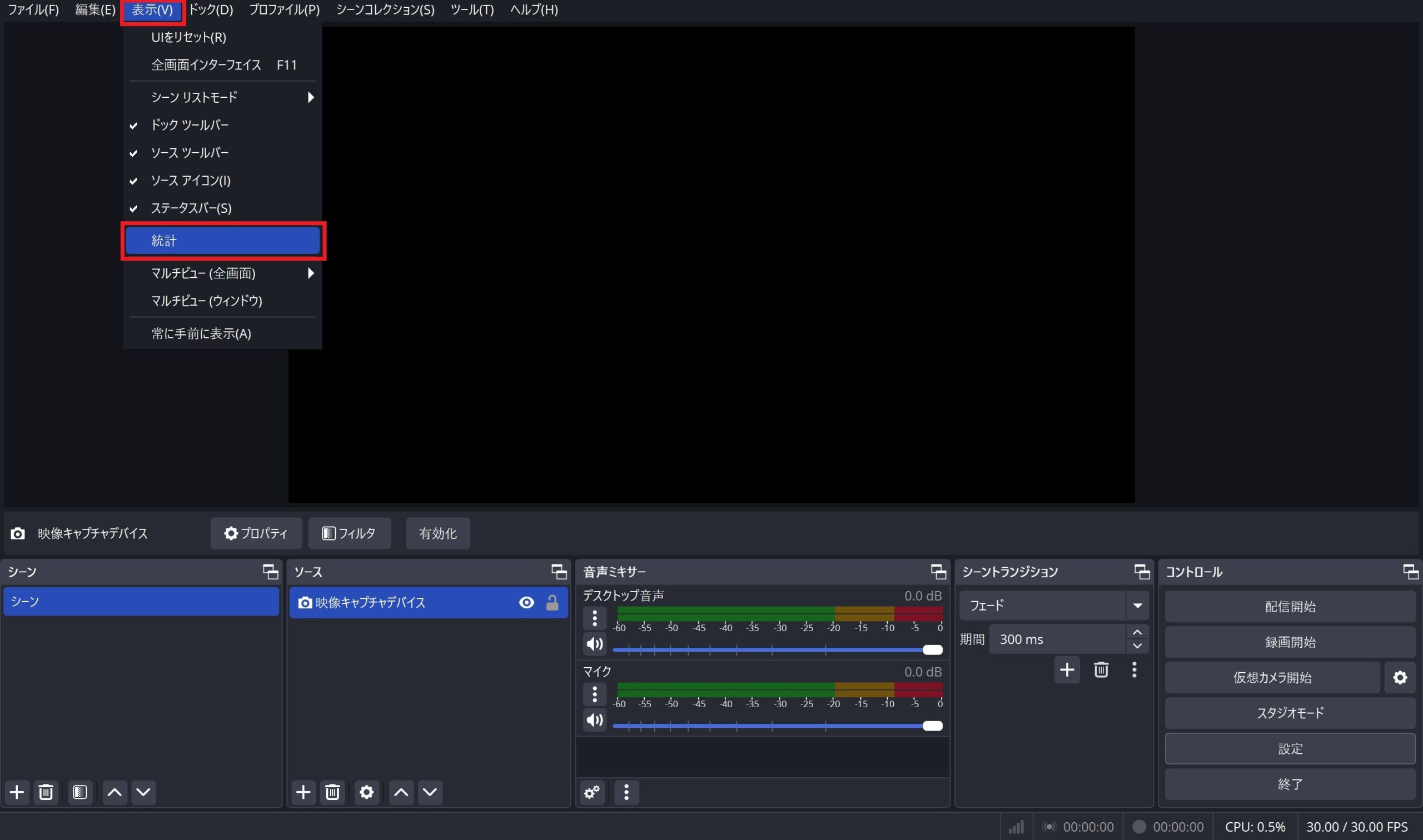The height and width of the screenshot is (840, 1423).
Task: Undock the ソース panel
Action: [559, 572]
